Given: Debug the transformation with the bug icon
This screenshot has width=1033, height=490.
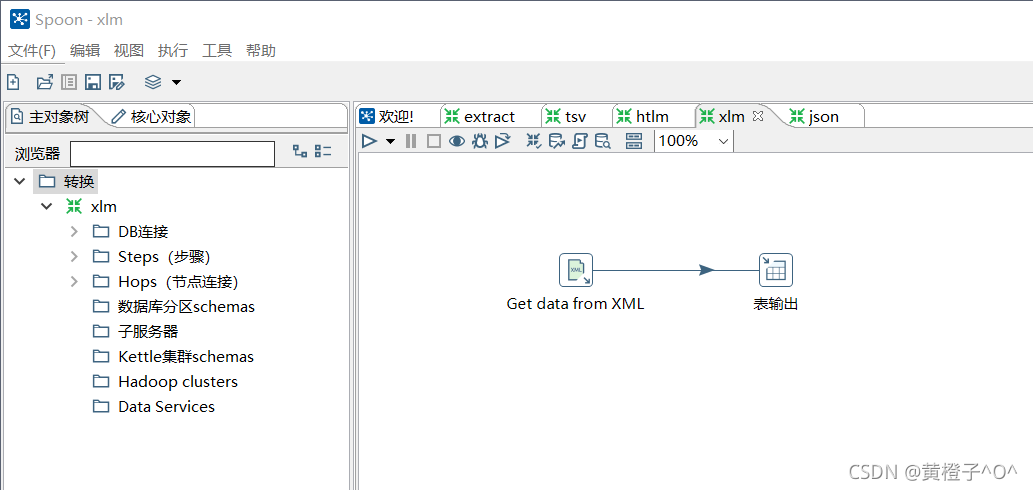Looking at the screenshot, I should pos(480,141).
